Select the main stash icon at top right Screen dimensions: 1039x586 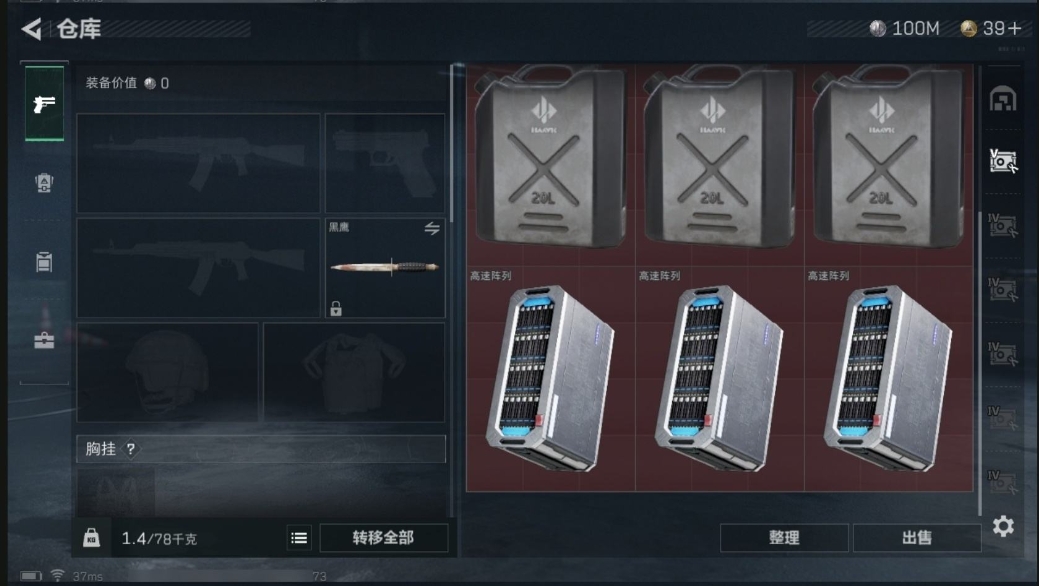[x=1003, y=99]
